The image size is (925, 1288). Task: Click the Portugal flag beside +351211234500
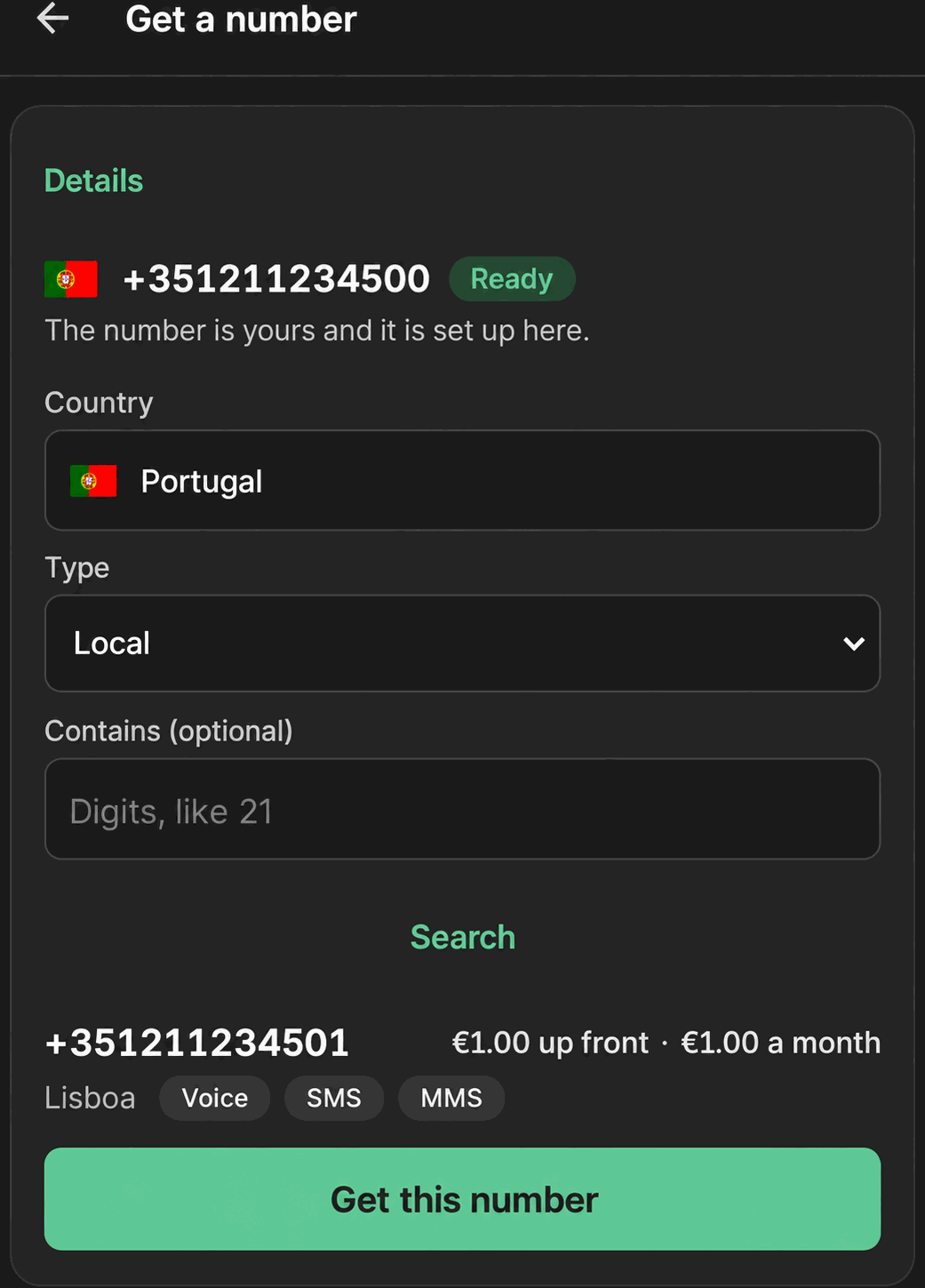(x=71, y=279)
